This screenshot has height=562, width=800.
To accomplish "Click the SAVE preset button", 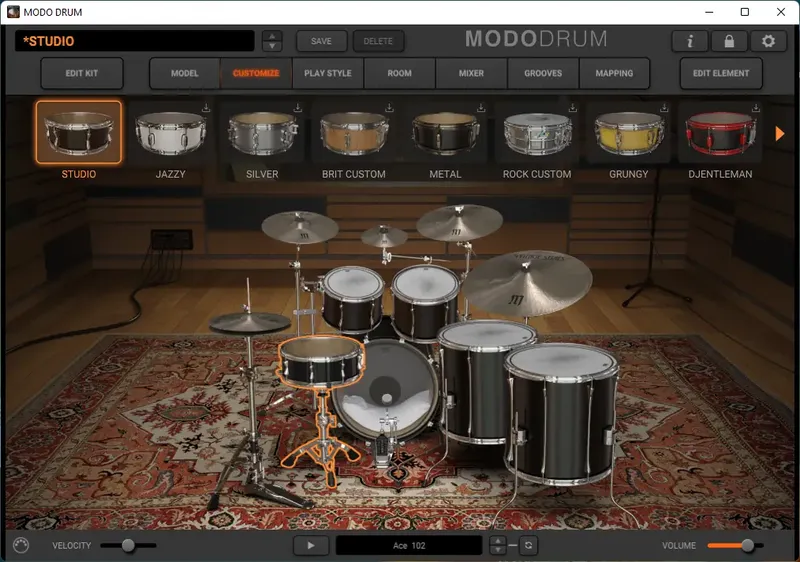I will pyautogui.click(x=321, y=41).
